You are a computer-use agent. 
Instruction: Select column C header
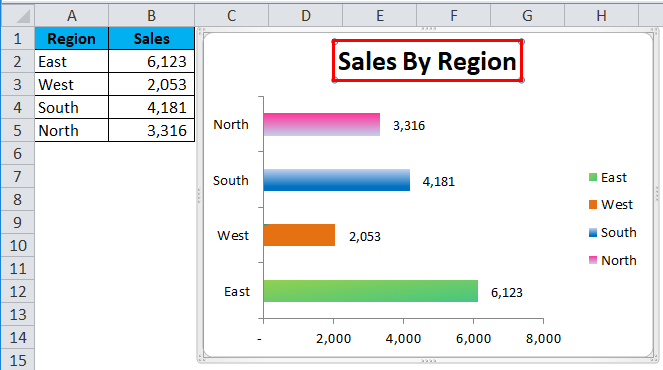231,16
